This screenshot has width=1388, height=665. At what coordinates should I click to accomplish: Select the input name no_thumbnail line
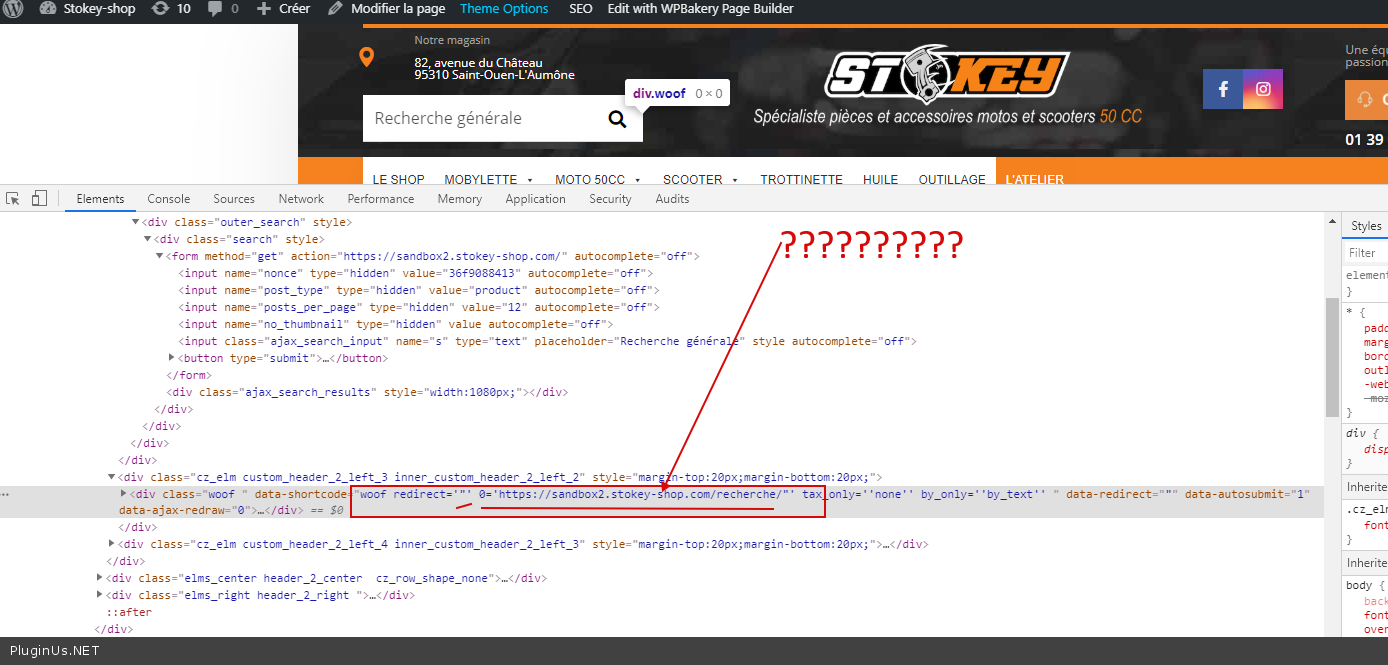395,324
